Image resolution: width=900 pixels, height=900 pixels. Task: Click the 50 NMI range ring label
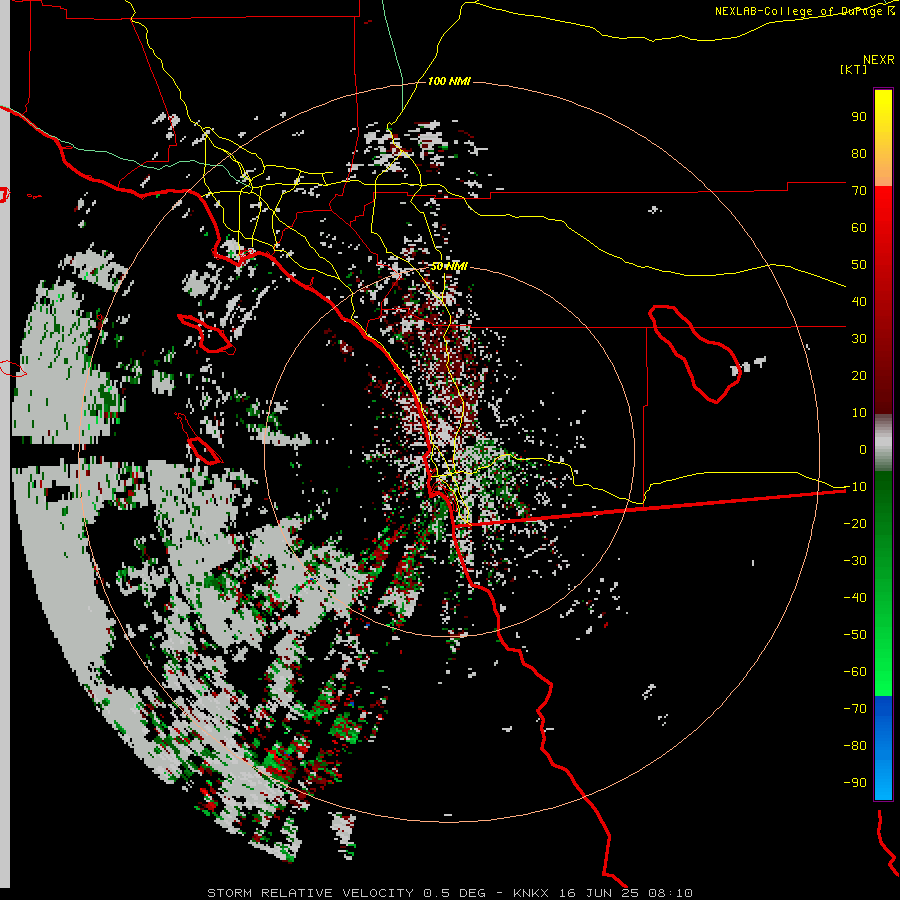click(449, 266)
